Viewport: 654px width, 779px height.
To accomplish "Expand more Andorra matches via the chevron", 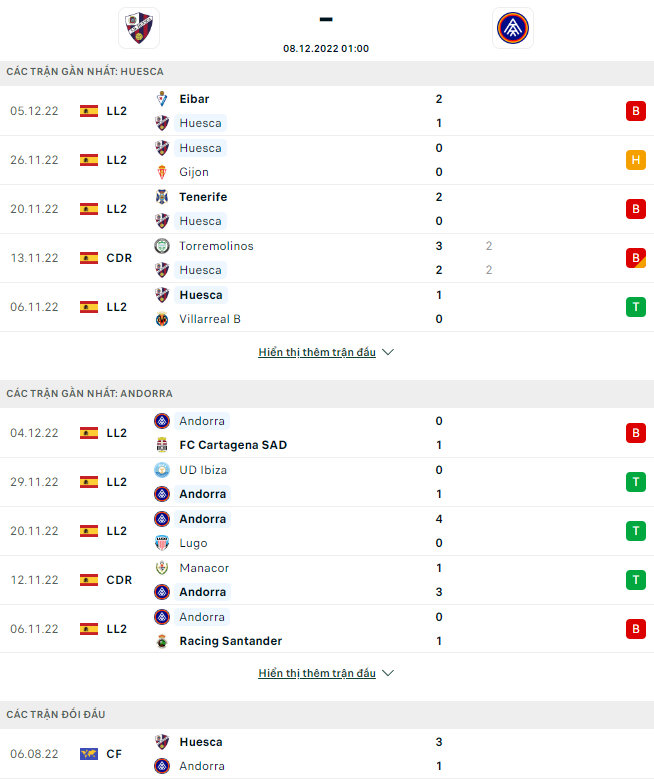I will point(388,673).
